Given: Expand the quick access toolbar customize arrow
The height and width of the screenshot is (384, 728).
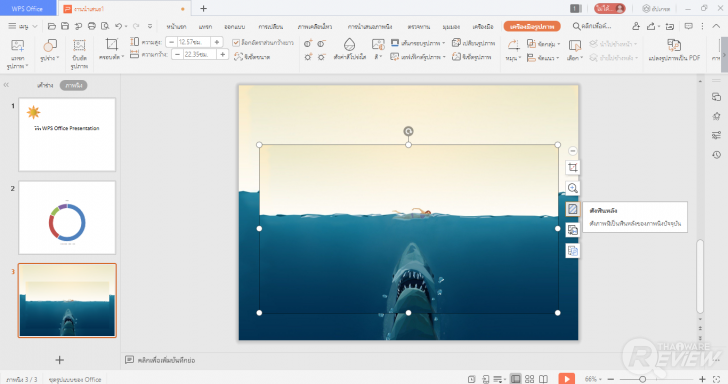Looking at the screenshot, I should pyautogui.click(x=150, y=26).
